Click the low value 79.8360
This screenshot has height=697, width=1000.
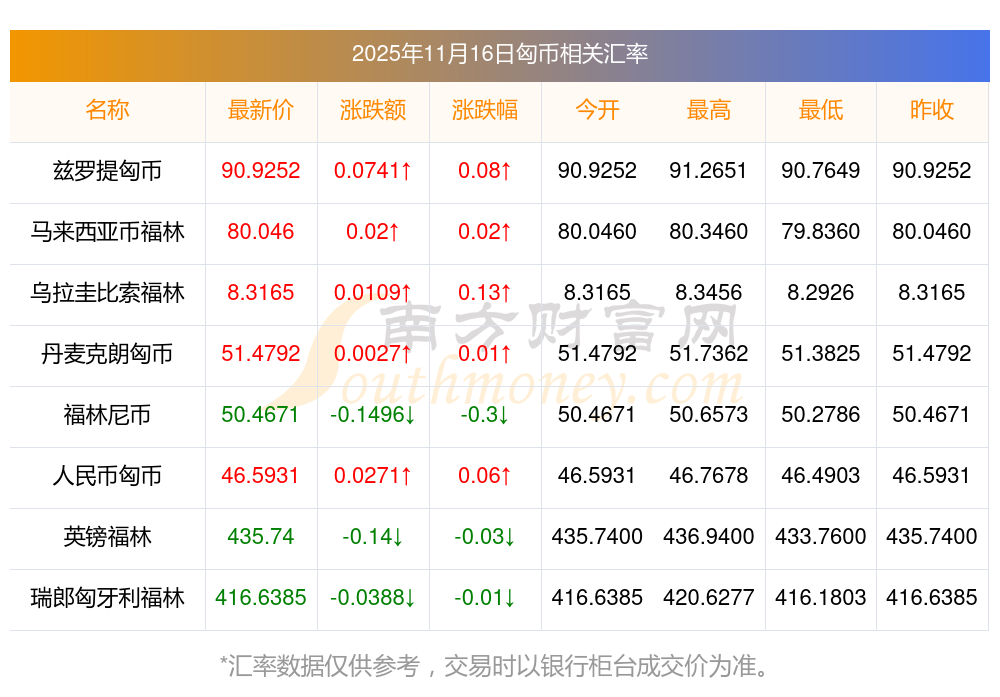(x=821, y=231)
